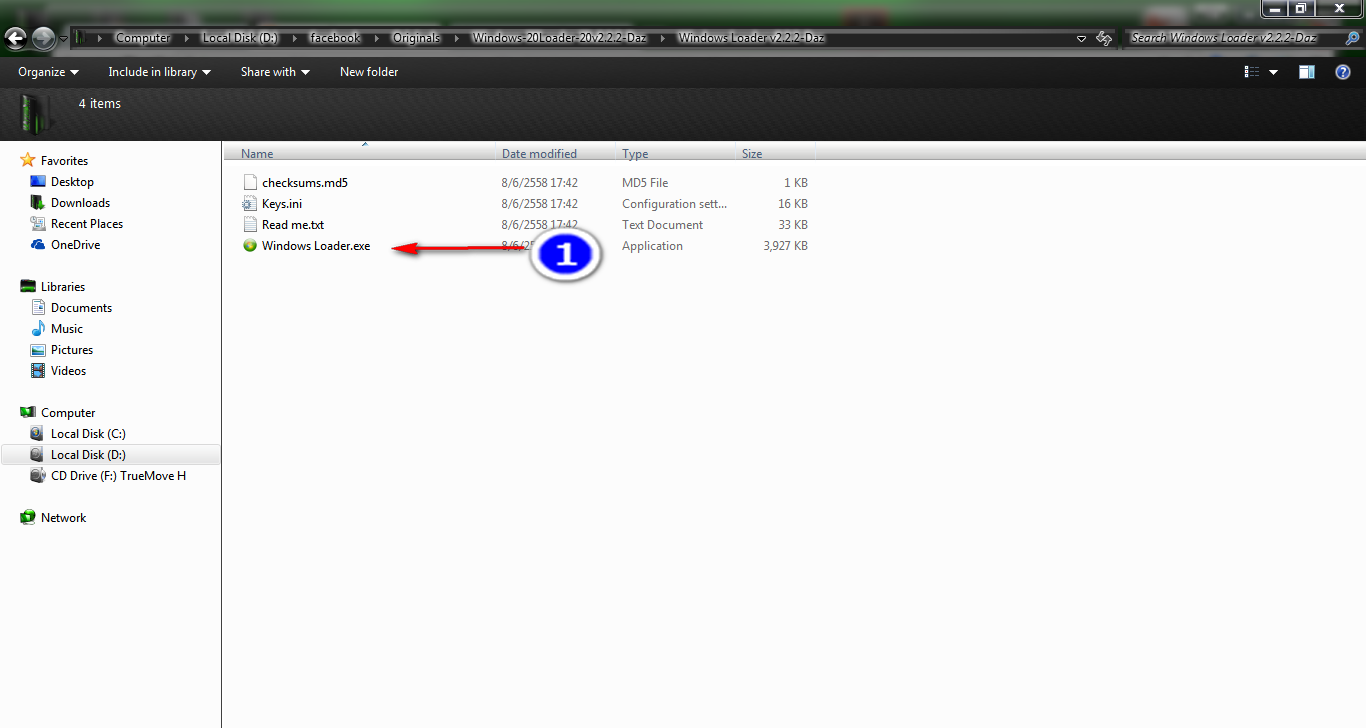This screenshot has height=728, width=1366.
Task: Change the view with the view icon
Action: tap(1251, 72)
